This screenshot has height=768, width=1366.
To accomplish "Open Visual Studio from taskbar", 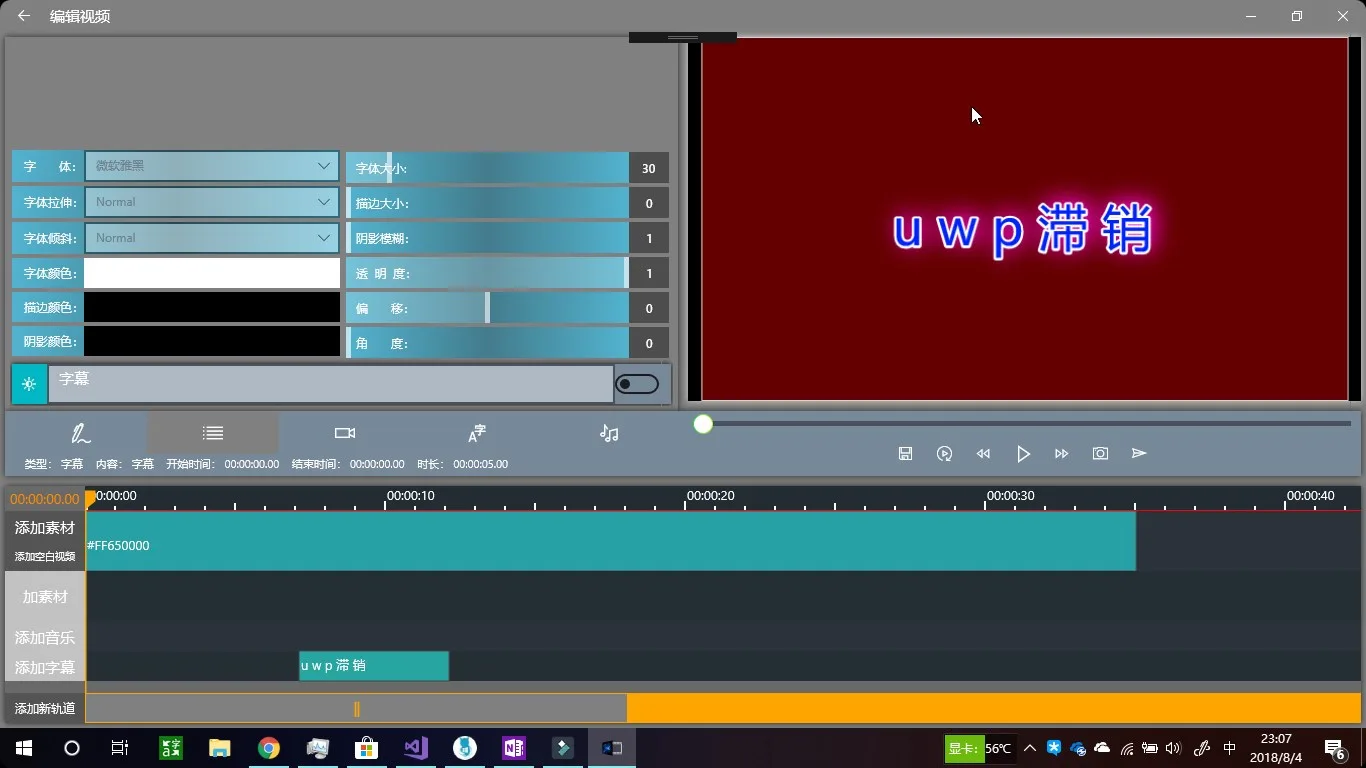I will [x=416, y=748].
